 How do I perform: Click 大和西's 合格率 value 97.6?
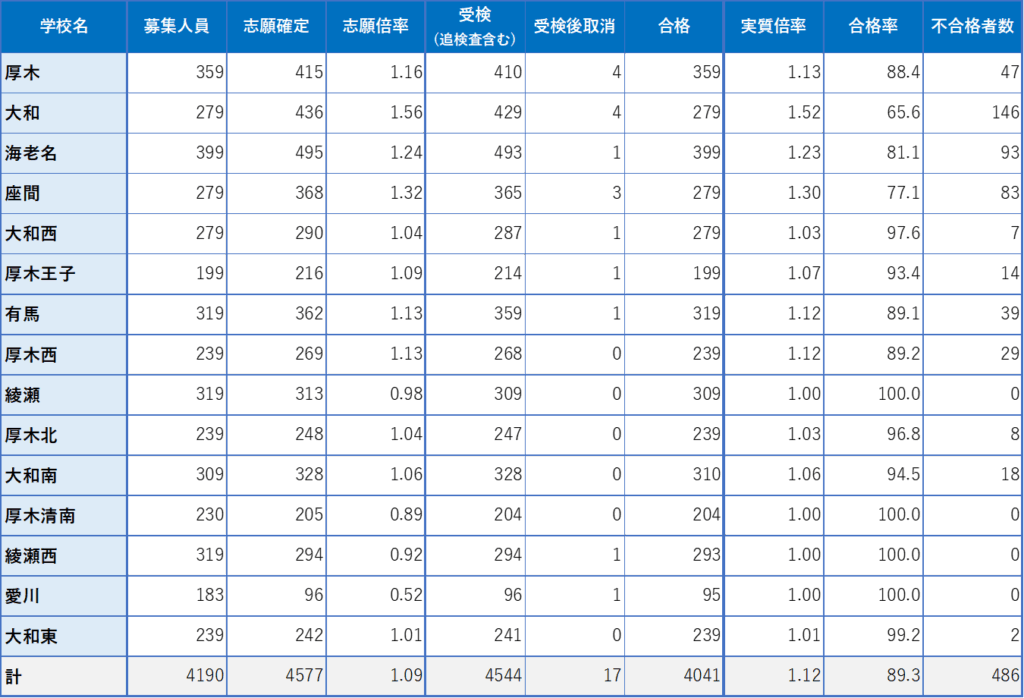903,232
